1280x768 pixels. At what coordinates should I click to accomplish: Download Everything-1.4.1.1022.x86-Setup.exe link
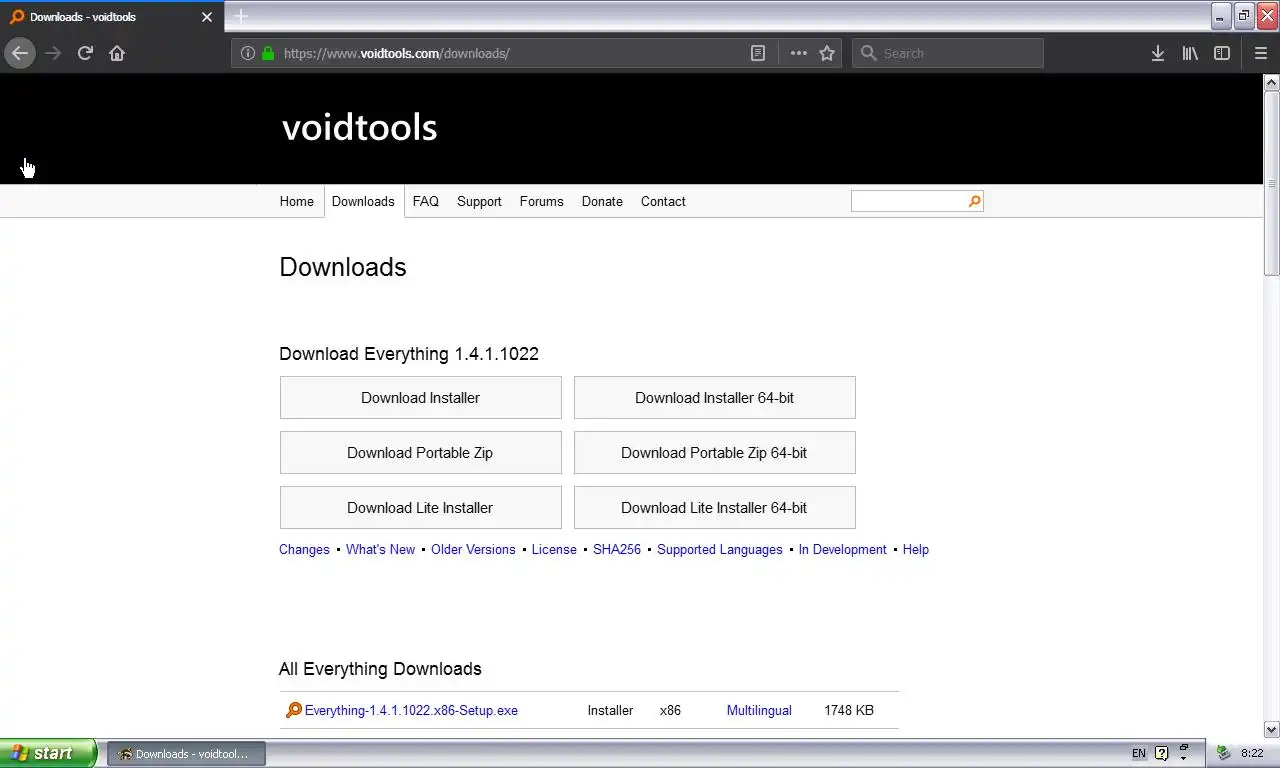(x=411, y=710)
